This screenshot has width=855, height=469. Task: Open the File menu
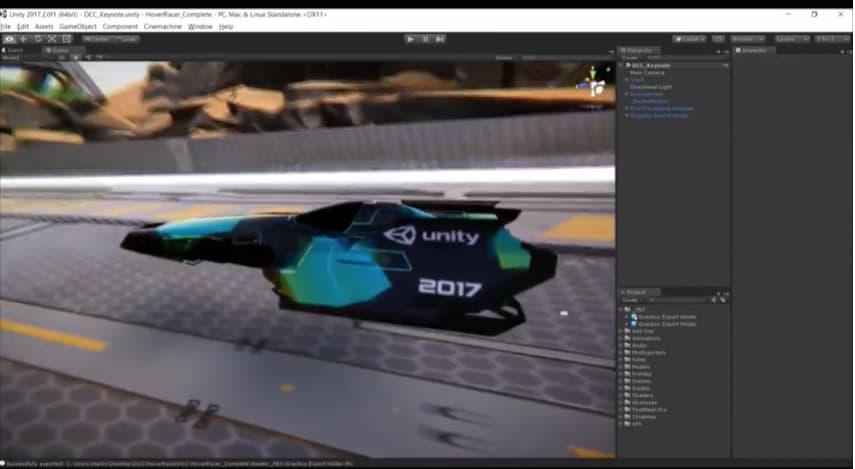click(5, 27)
